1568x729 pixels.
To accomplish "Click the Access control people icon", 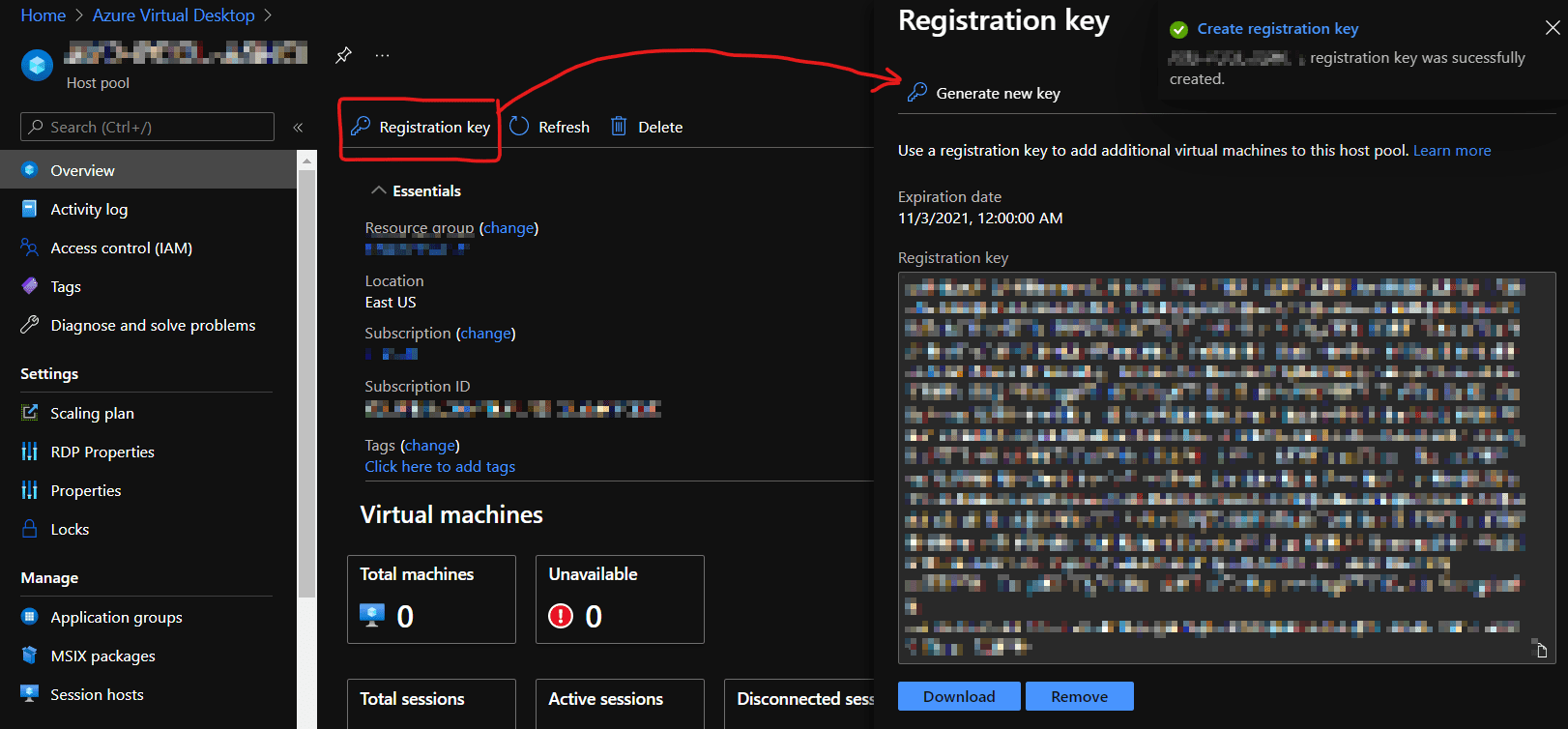I will coord(30,248).
